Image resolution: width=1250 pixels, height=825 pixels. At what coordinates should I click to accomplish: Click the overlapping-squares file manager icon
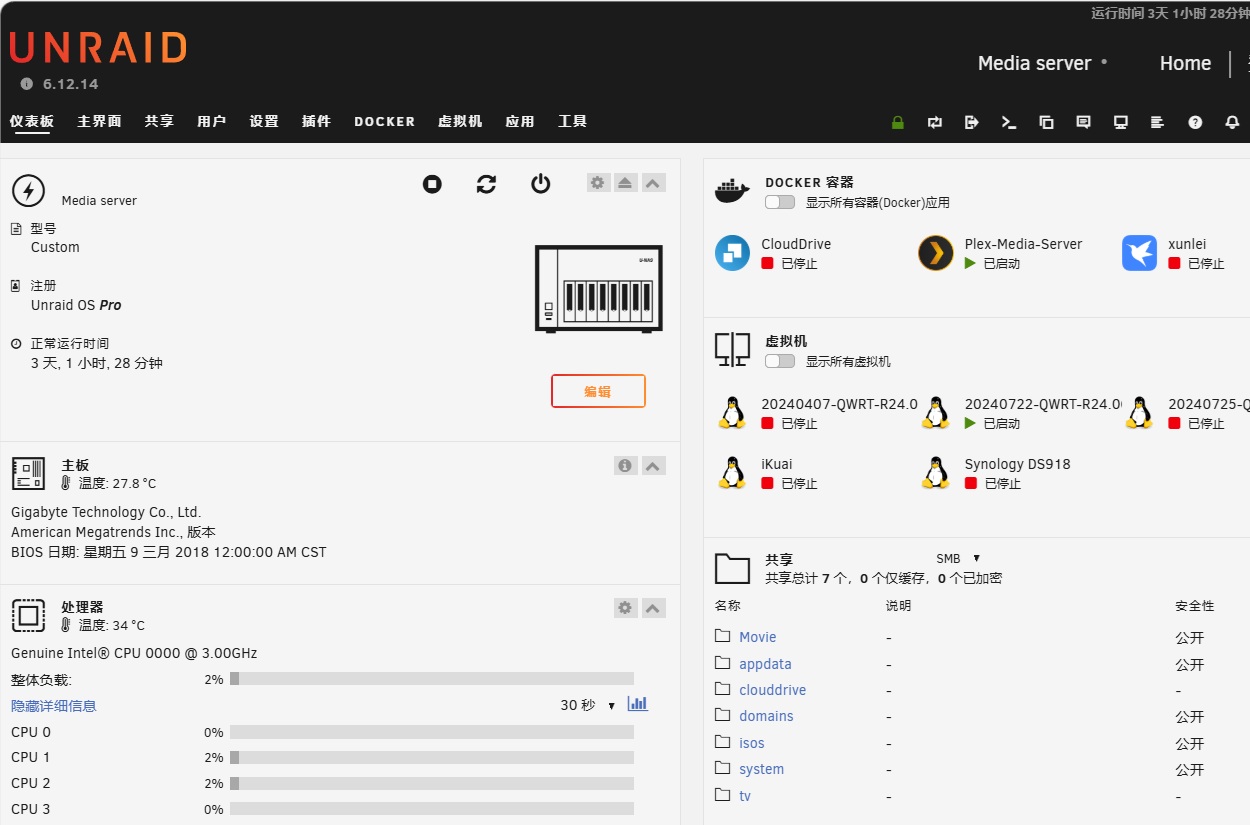(1046, 122)
